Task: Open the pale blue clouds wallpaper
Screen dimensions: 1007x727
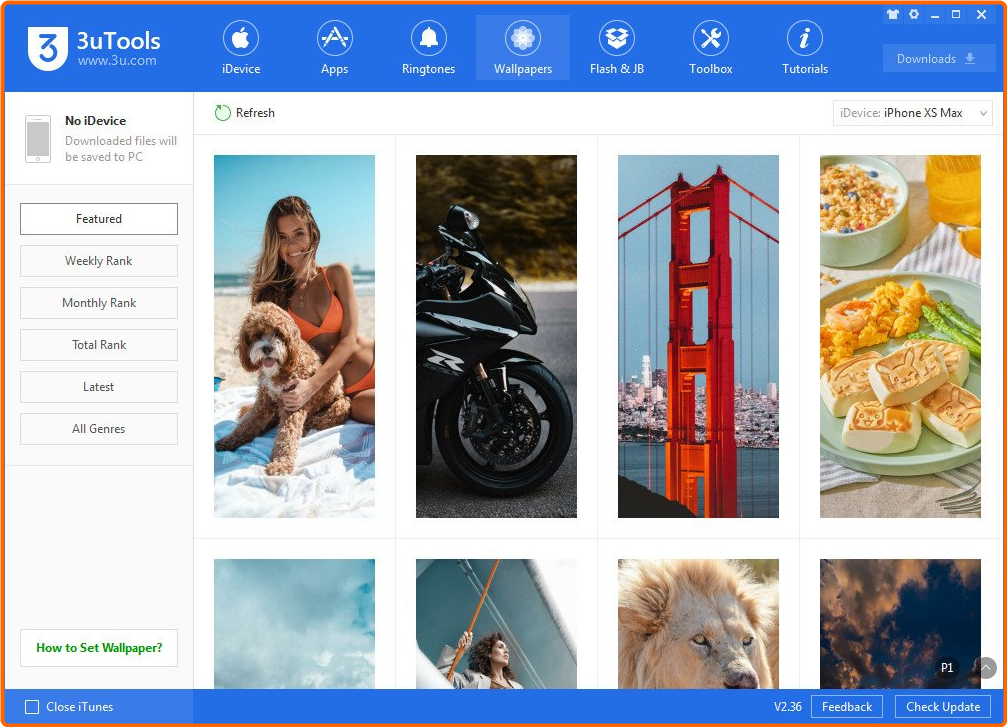Action: coord(294,624)
